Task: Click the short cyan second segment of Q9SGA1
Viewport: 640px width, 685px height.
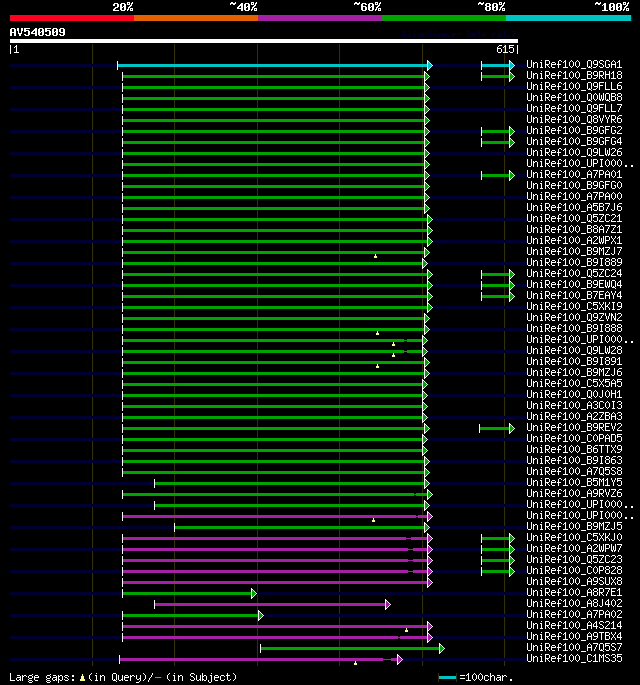Action: (x=498, y=66)
